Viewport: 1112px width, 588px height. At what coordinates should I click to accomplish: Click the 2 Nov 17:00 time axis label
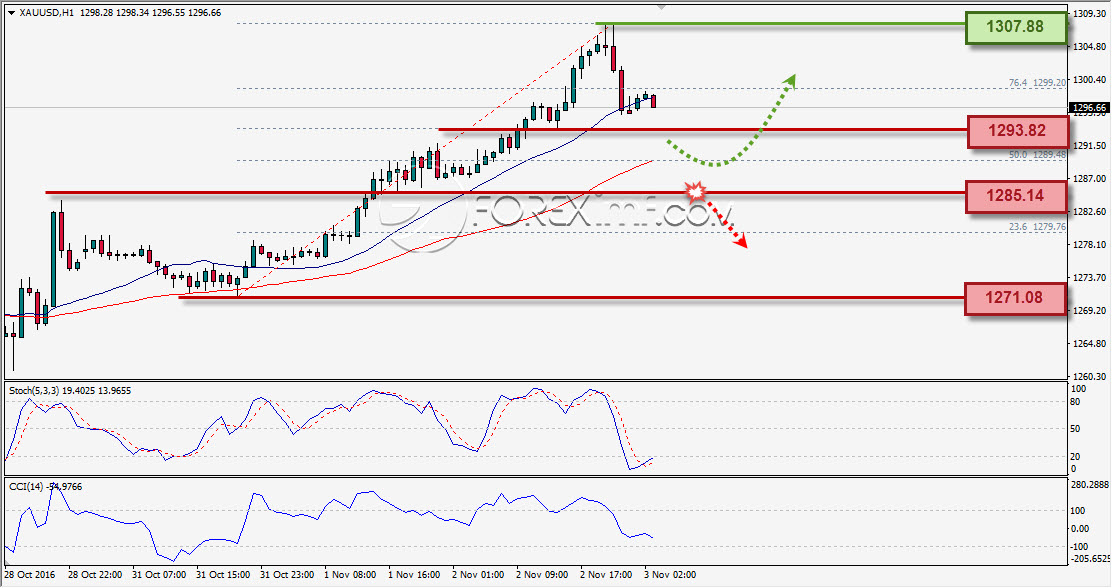[606, 575]
